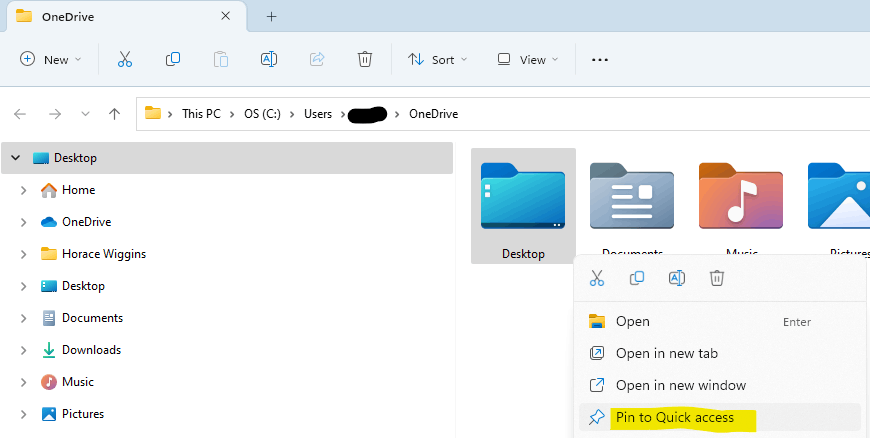The height and width of the screenshot is (438, 870).
Task: Select Horace Wiggins in the navigation pane
Action: point(104,254)
